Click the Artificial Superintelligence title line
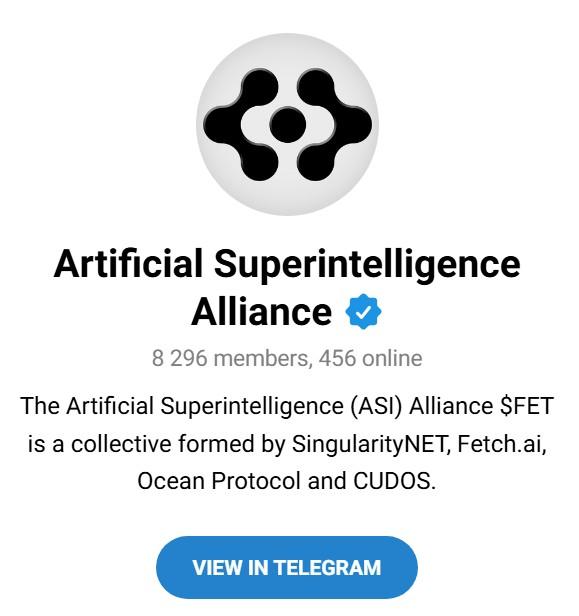Image resolution: width=579 pixels, height=616 pixels. 287,265
